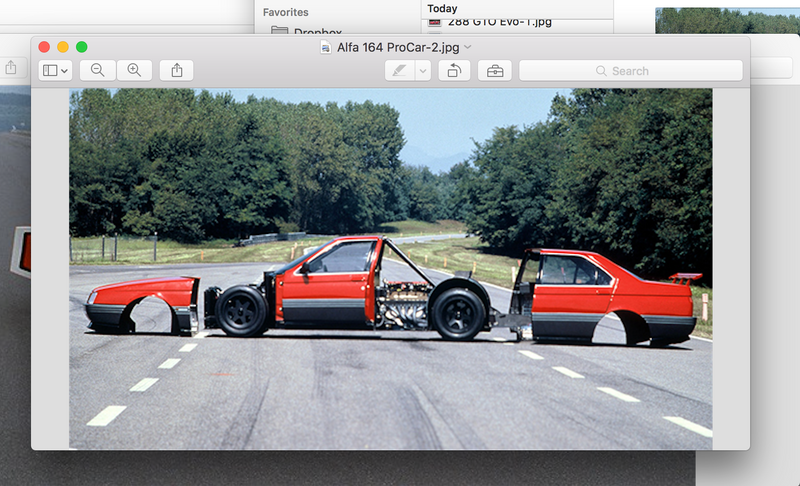This screenshot has height=486, width=800.
Task: Zoom in on the Alfa 164 image
Action: coord(134,70)
